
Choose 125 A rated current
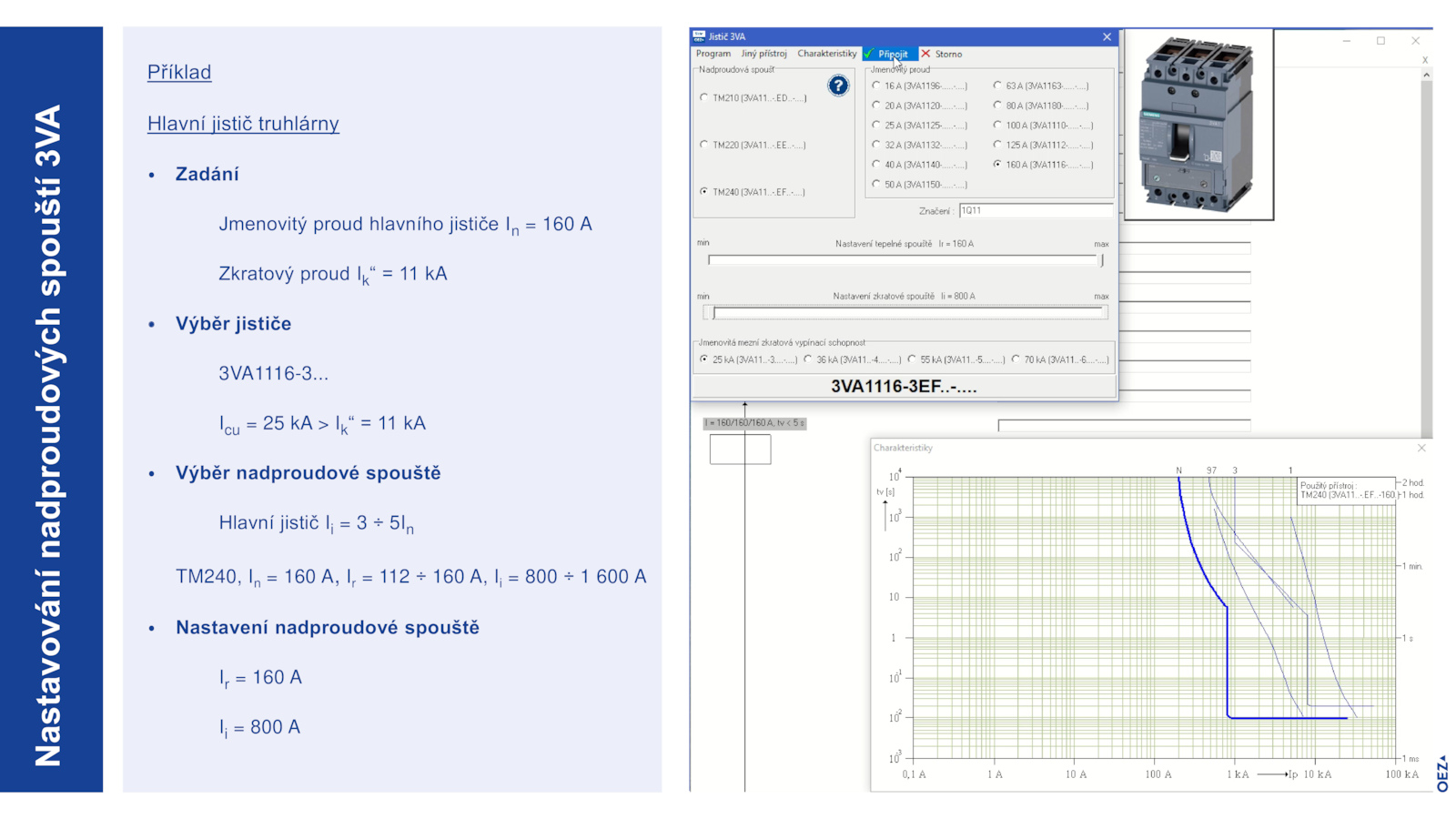[1044, 145]
